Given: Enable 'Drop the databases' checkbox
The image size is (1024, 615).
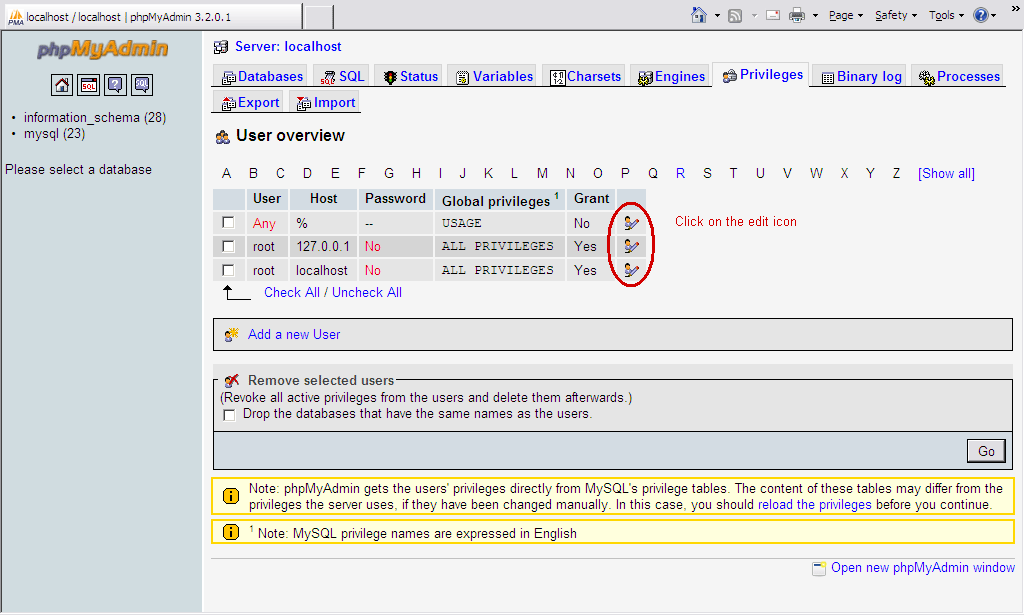Looking at the screenshot, I should tap(229, 415).
